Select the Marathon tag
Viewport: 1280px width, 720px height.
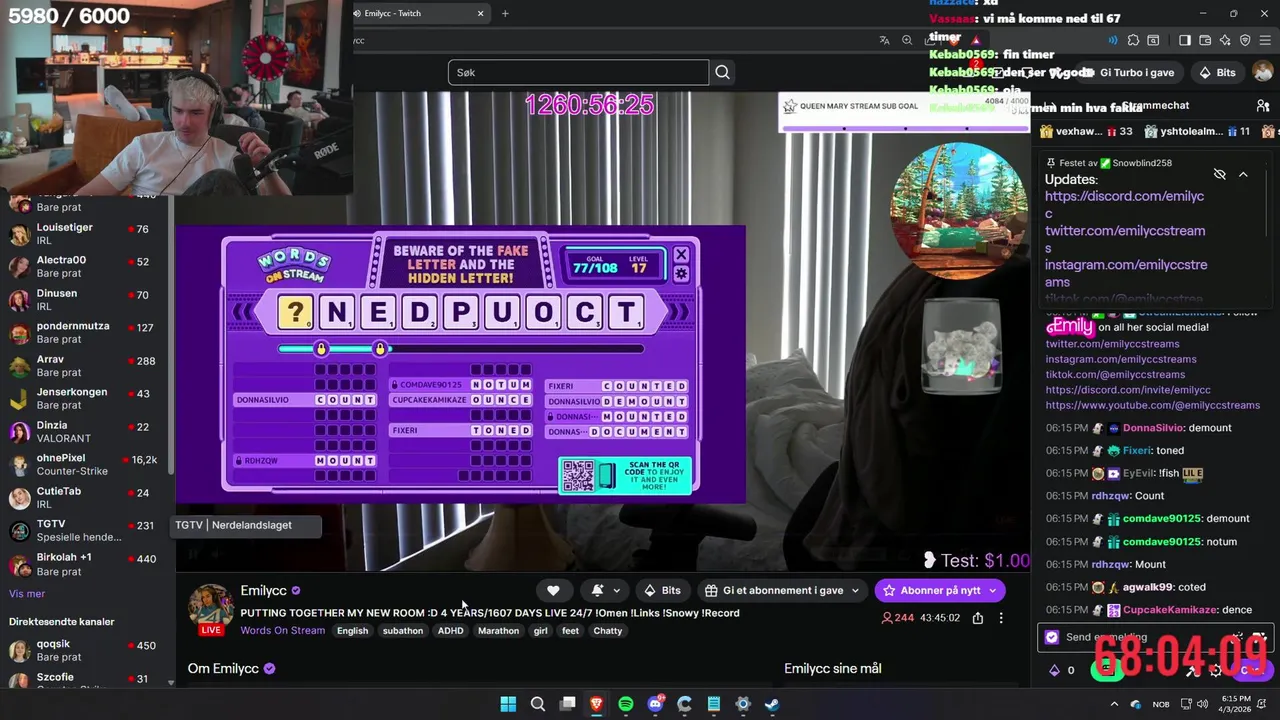pyautogui.click(x=498, y=631)
